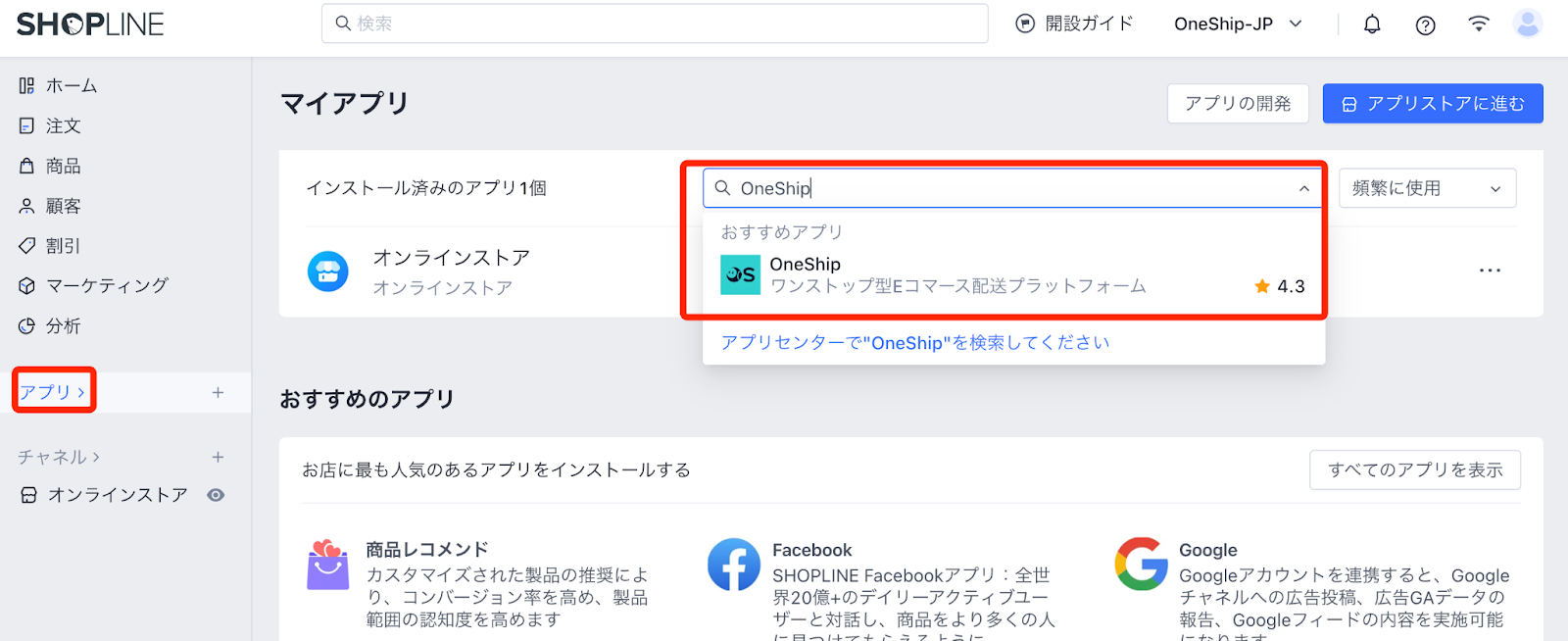Click the 4.3 star rating icon
This screenshot has height=641, width=1568.
coord(1262,286)
